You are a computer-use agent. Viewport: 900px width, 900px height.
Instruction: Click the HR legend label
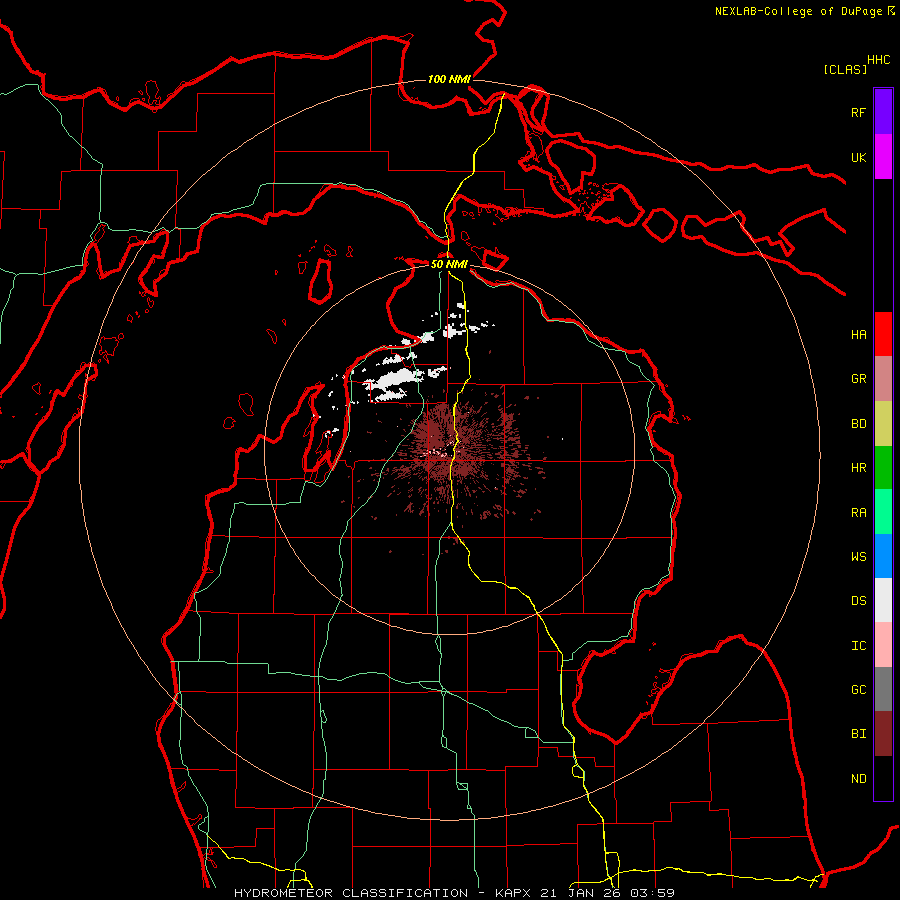pyautogui.click(x=858, y=468)
